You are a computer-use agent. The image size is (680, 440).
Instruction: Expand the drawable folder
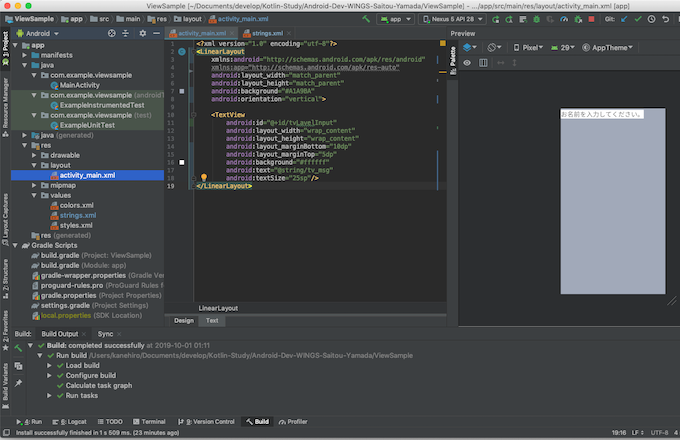[34, 155]
